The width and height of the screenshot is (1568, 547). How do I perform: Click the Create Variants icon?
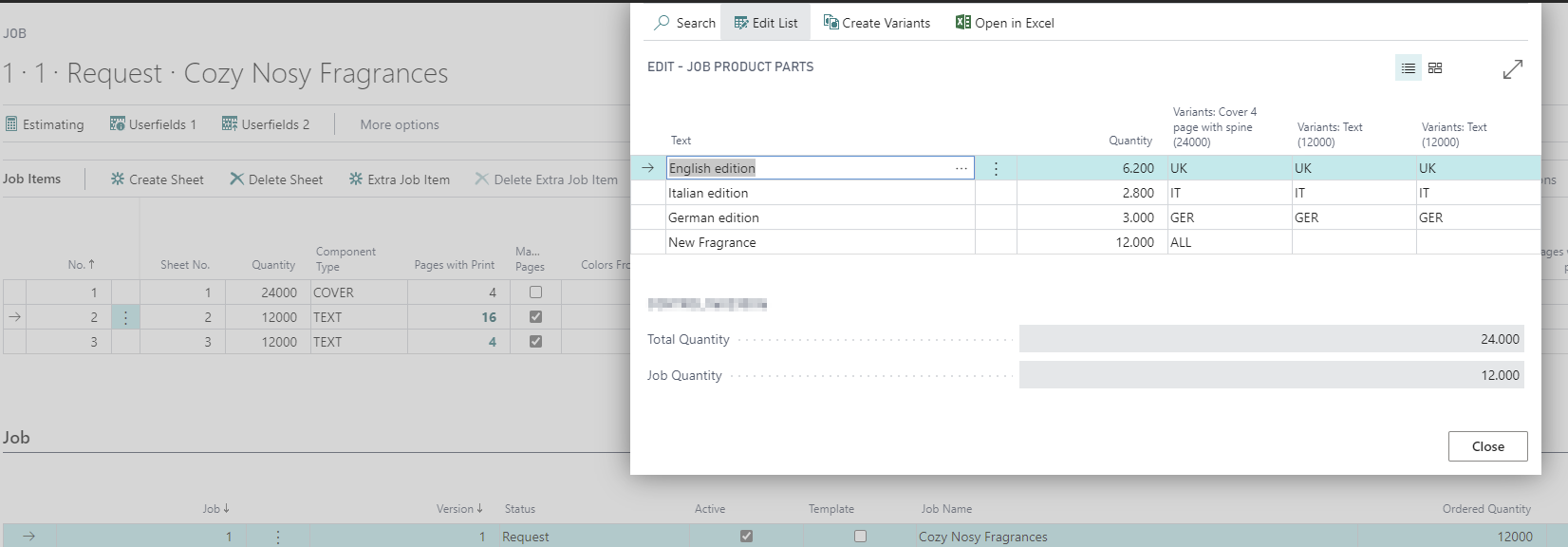click(x=831, y=22)
